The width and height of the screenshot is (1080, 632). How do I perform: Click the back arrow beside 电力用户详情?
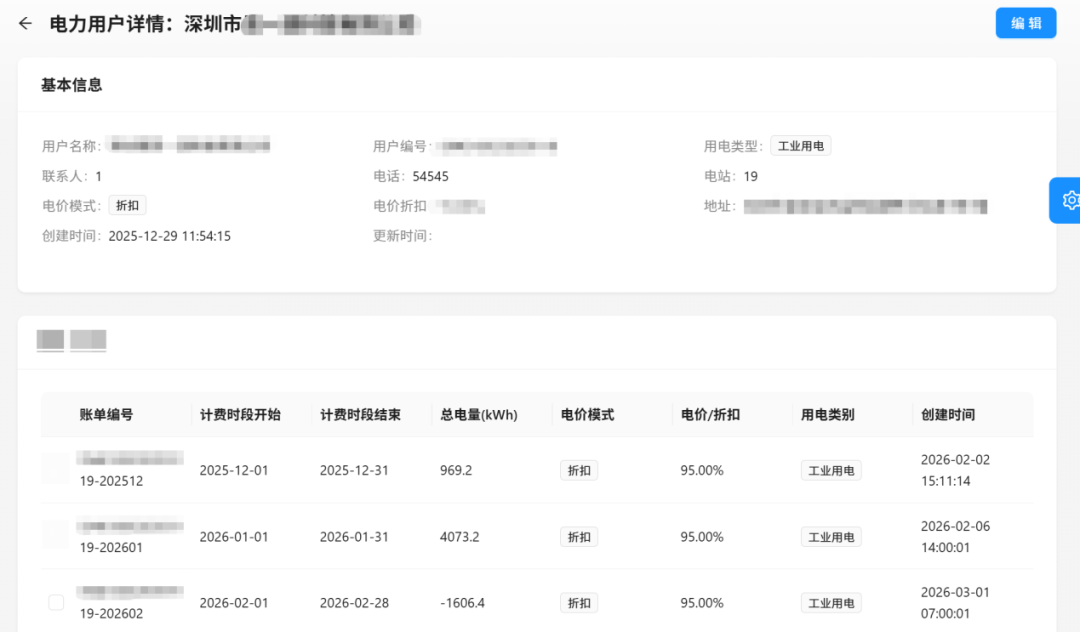pyautogui.click(x=25, y=24)
